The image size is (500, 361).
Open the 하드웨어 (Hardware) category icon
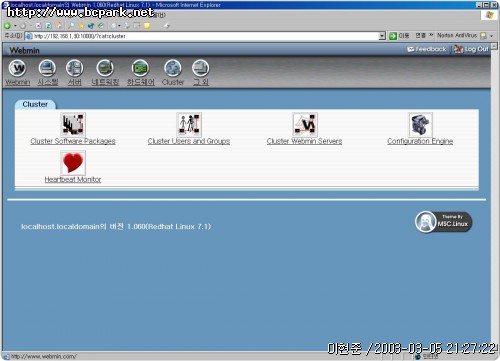click(x=140, y=68)
